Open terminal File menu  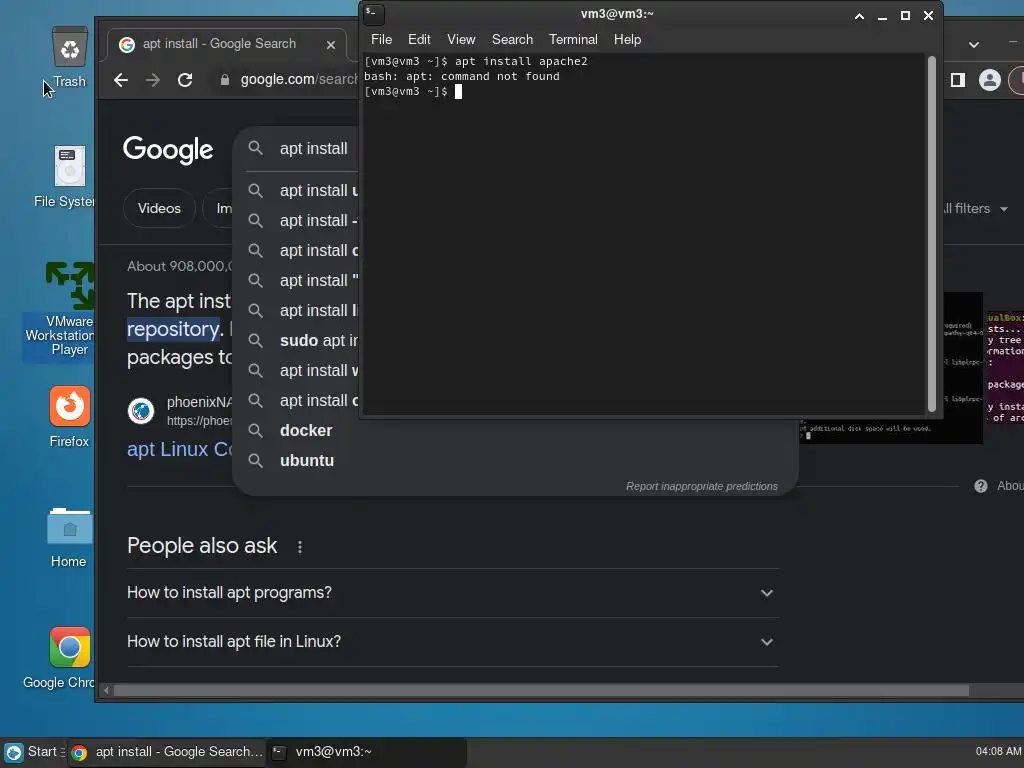(381, 39)
